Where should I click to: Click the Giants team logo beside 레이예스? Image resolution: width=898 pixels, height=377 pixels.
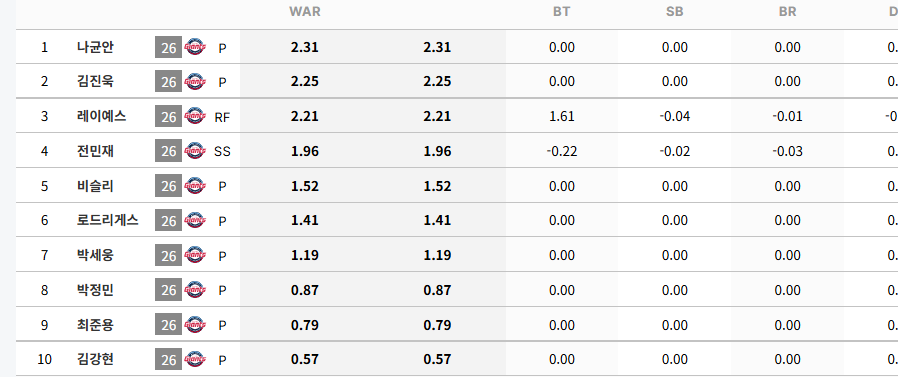[x=195, y=117]
